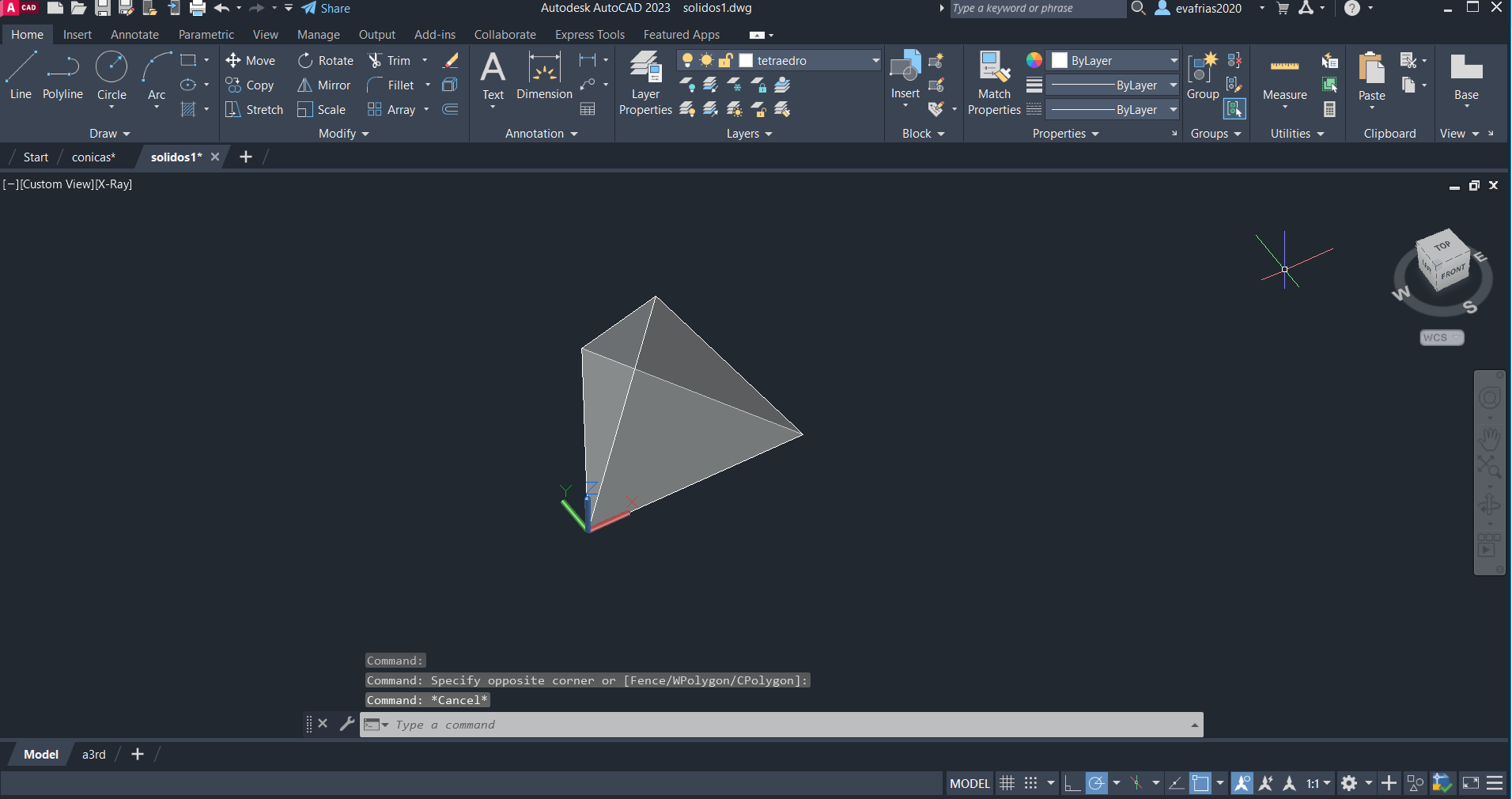Viewport: 1512px width, 799px height.
Task: Switch to the conicas* drawing tab
Action: [x=93, y=157]
